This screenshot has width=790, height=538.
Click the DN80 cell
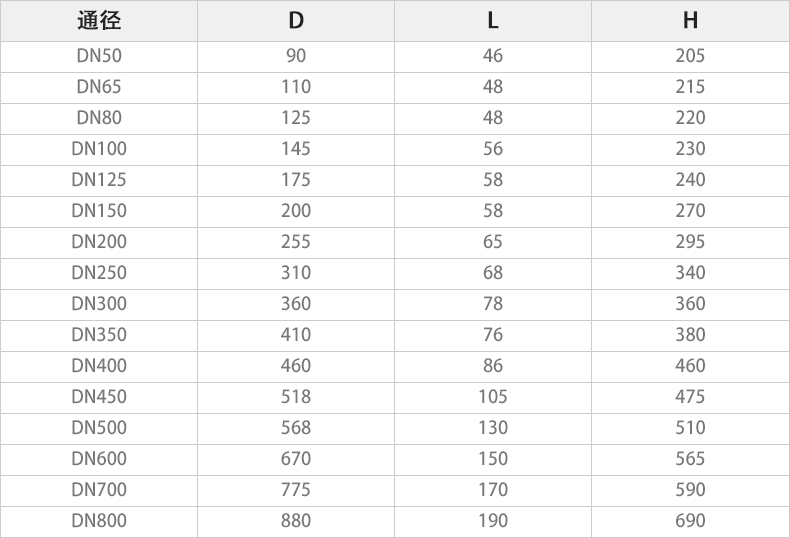point(99,118)
